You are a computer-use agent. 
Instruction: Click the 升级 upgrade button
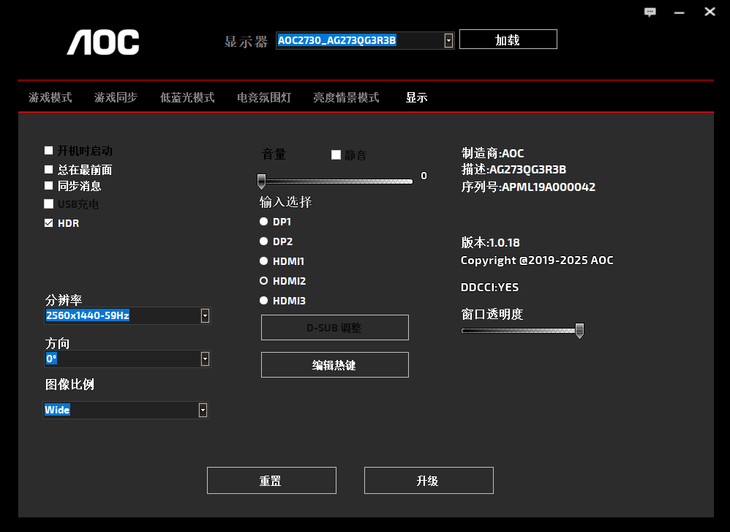(x=428, y=480)
